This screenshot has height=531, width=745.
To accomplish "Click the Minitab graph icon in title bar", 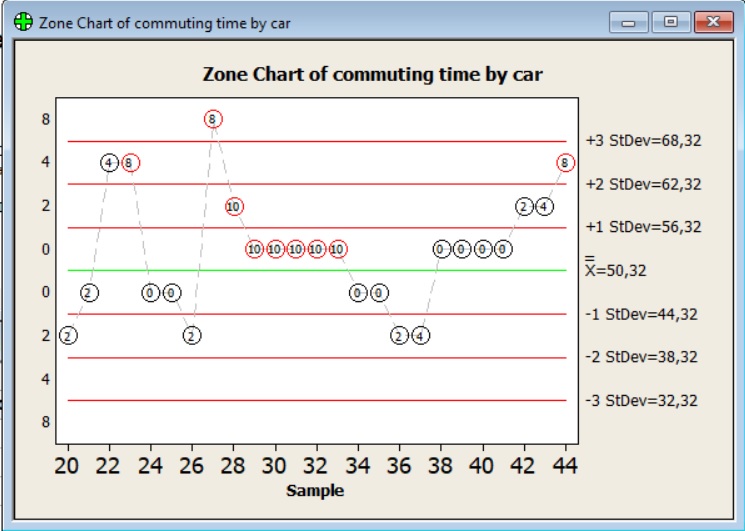I will (x=22, y=22).
